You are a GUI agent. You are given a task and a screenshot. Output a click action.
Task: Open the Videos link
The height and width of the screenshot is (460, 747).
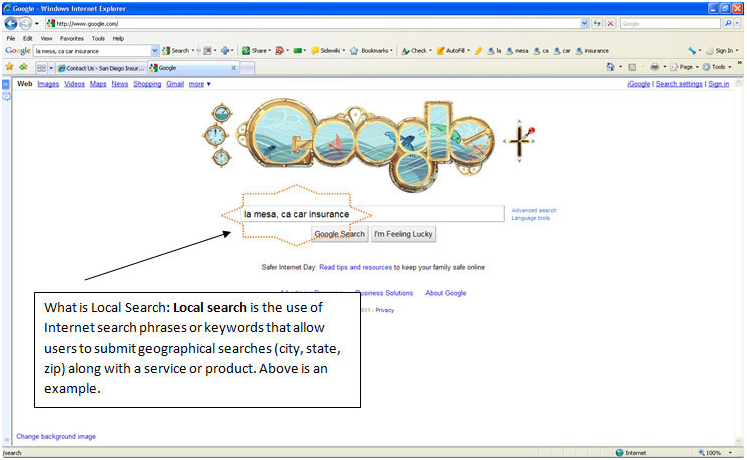click(74, 84)
